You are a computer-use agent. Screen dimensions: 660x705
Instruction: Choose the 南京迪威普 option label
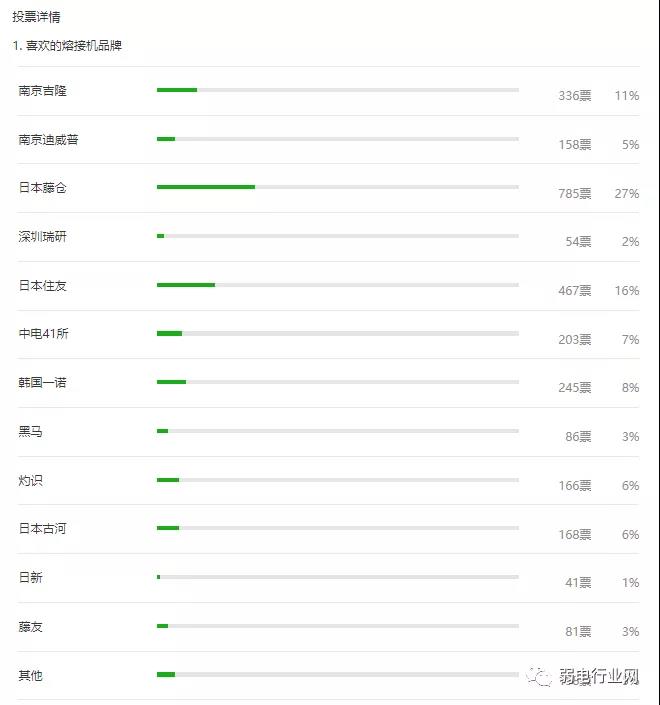point(48,140)
